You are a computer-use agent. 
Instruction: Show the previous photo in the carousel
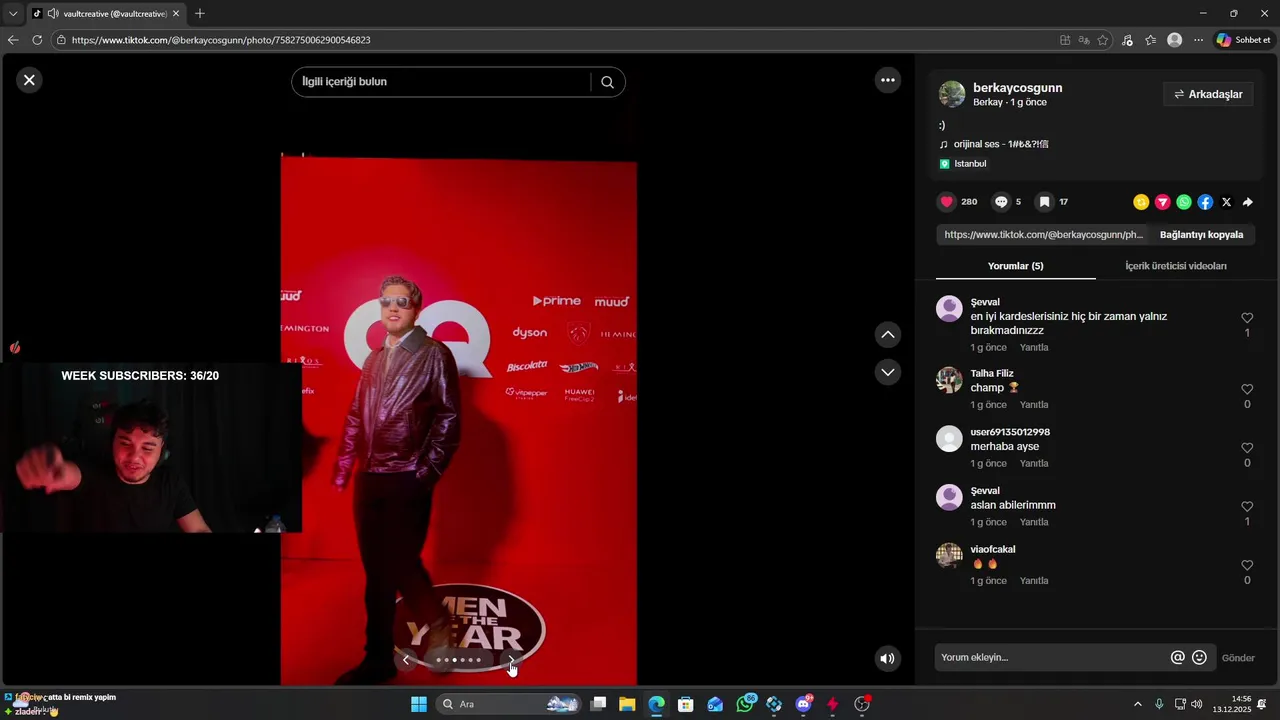click(406, 659)
